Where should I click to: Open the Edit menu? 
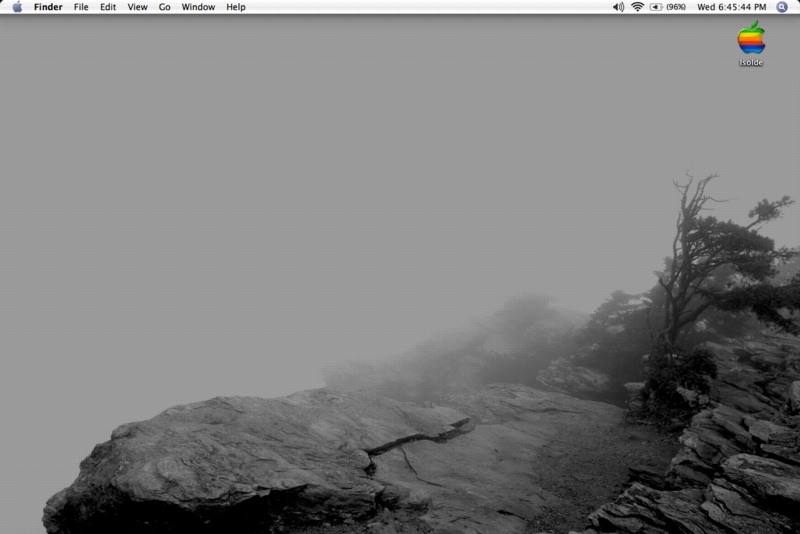coord(108,7)
